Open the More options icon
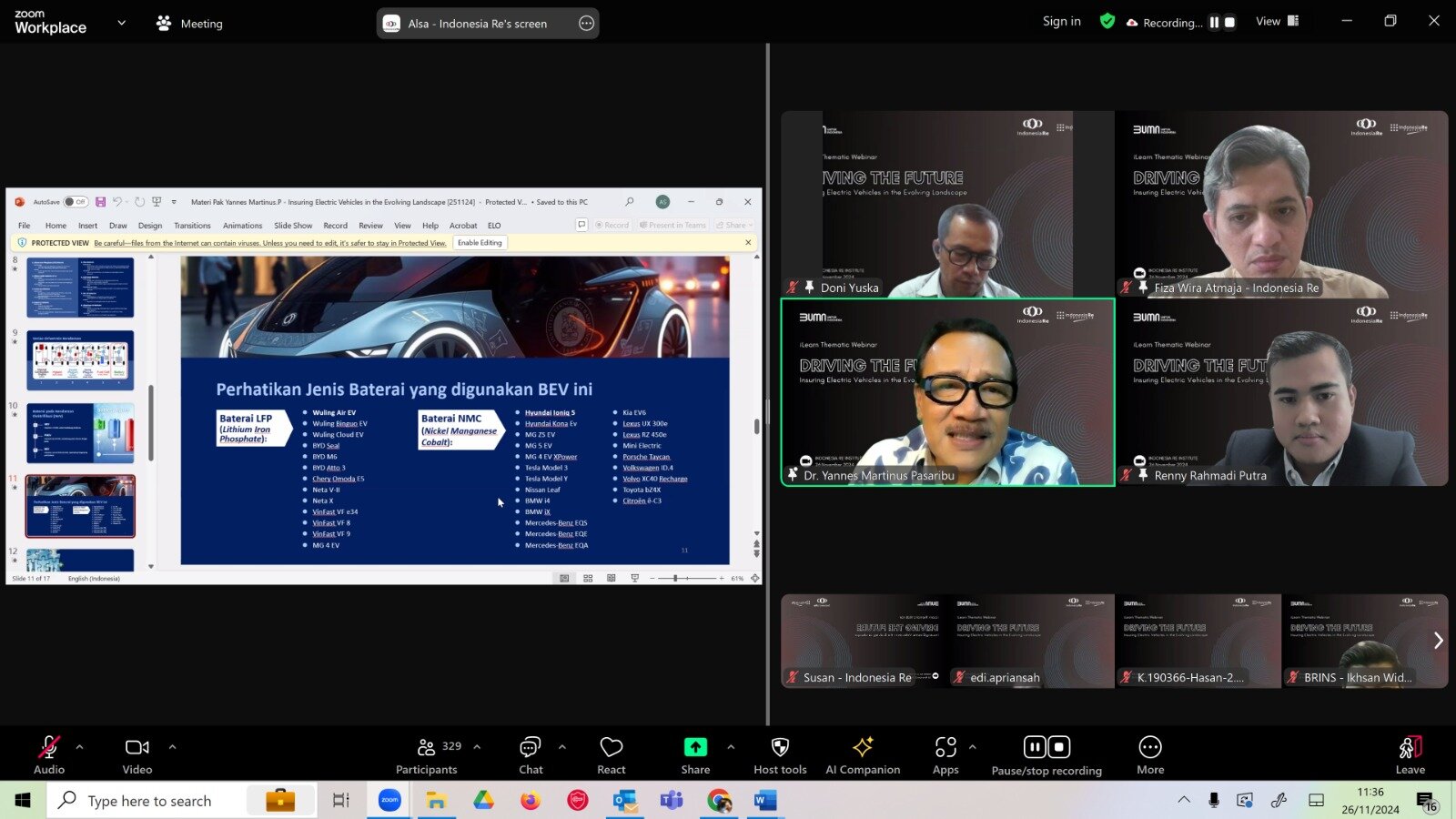This screenshot has width=1456, height=819. click(1150, 747)
